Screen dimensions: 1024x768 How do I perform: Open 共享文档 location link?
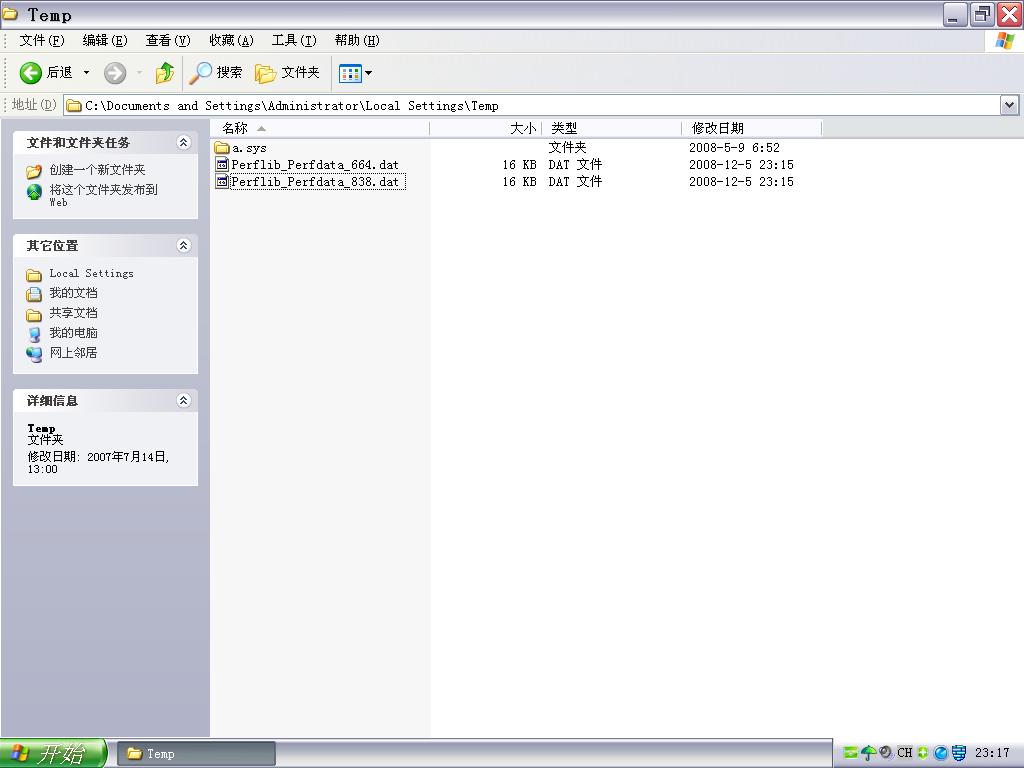(73, 313)
